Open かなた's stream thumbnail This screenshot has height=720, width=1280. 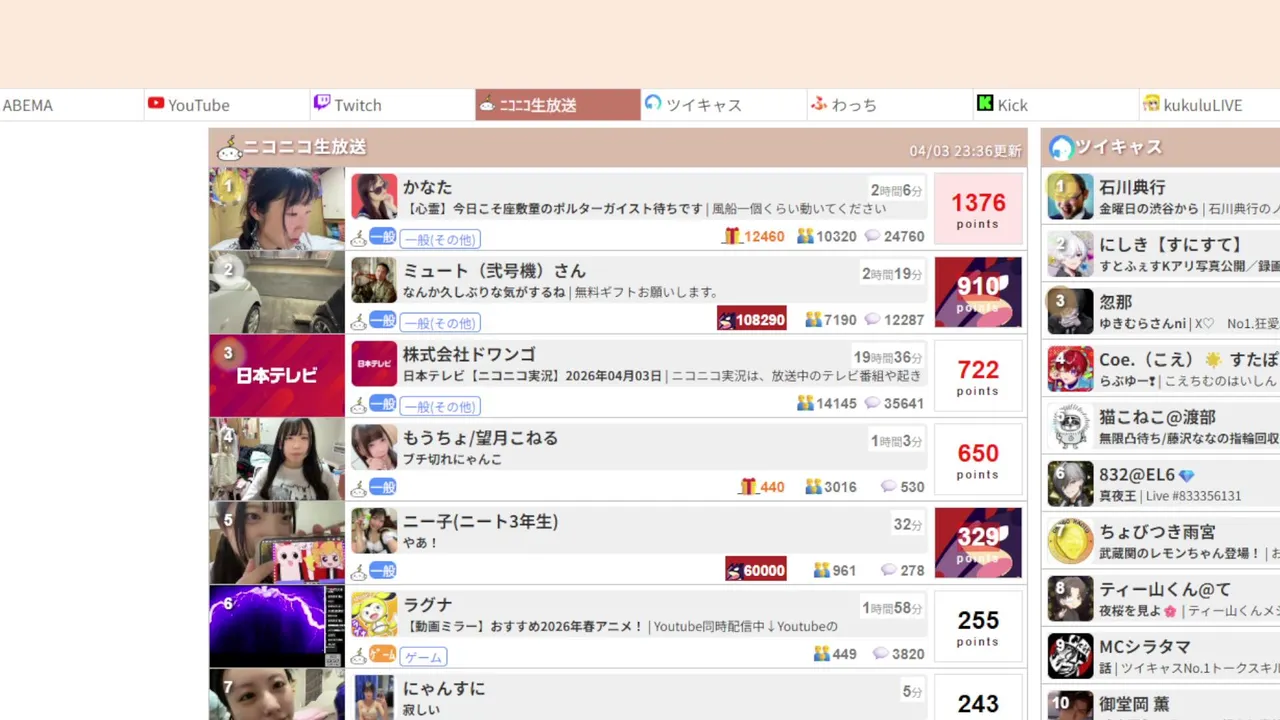click(277, 208)
